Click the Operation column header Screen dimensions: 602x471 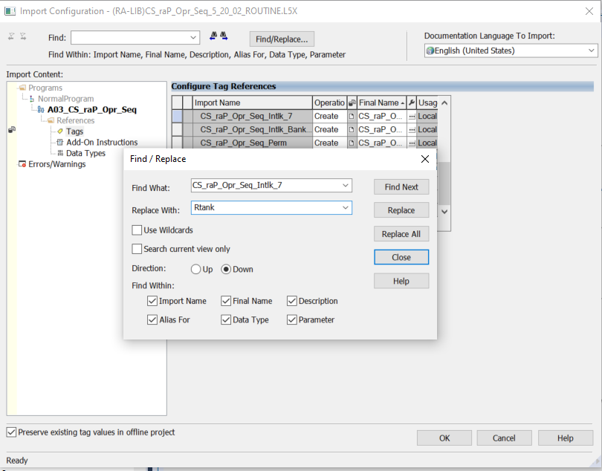click(x=329, y=102)
